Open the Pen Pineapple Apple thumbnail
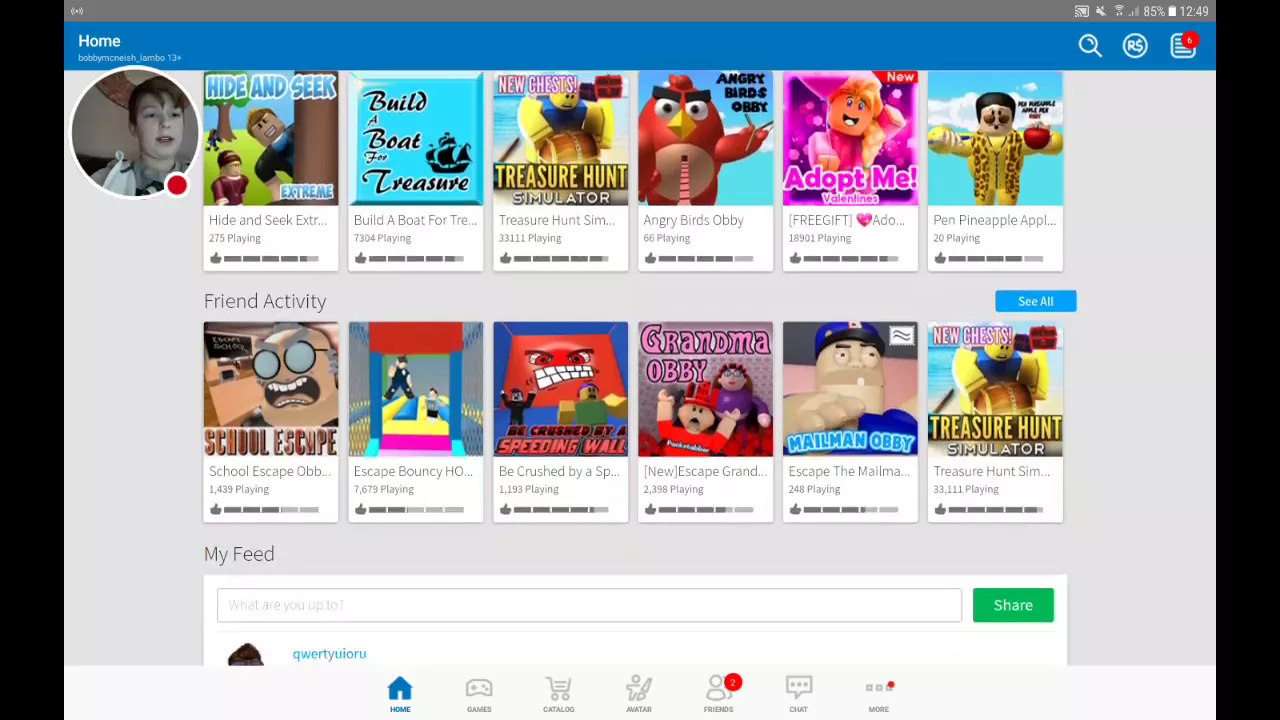 (x=996, y=138)
